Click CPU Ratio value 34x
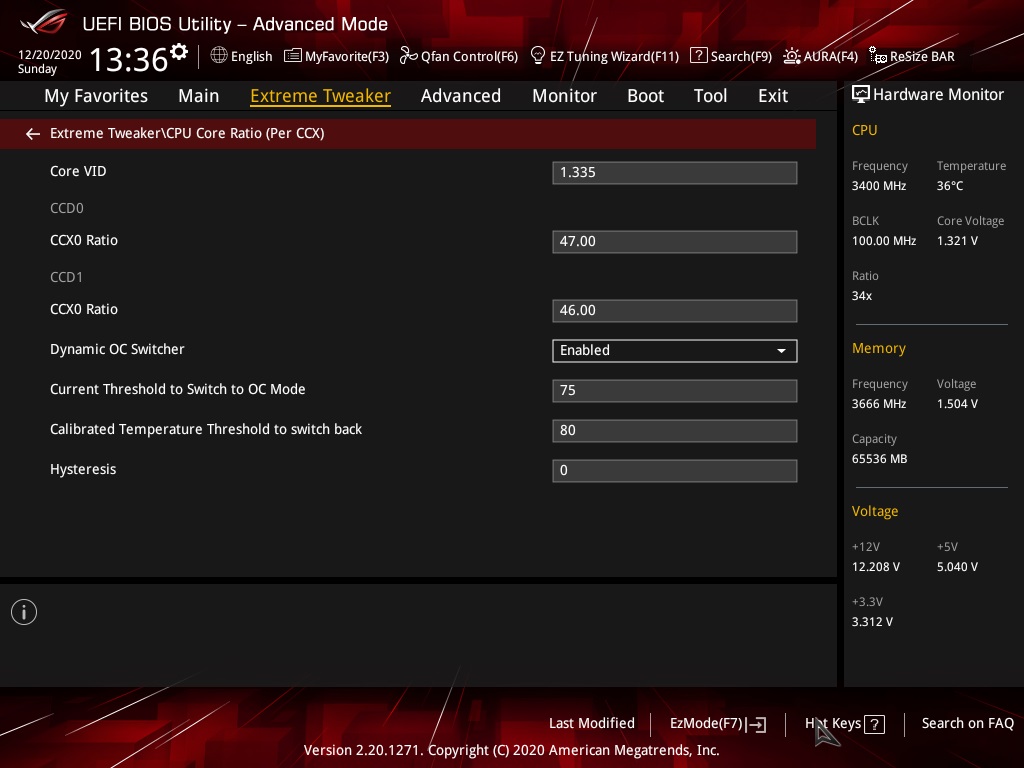 [x=862, y=295]
